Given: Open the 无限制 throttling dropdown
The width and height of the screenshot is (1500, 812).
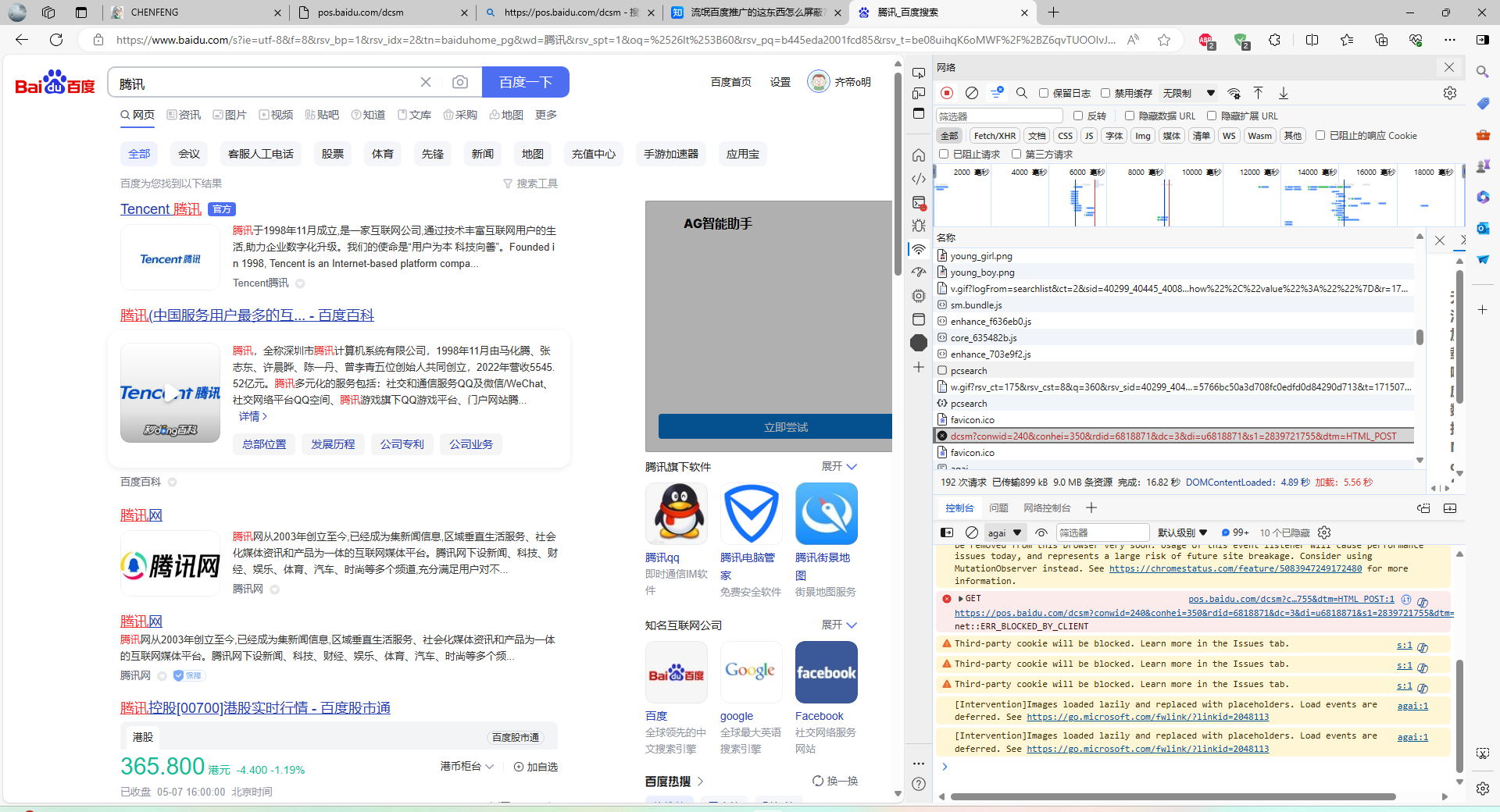Looking at the screenshot, I should 1189,93.
